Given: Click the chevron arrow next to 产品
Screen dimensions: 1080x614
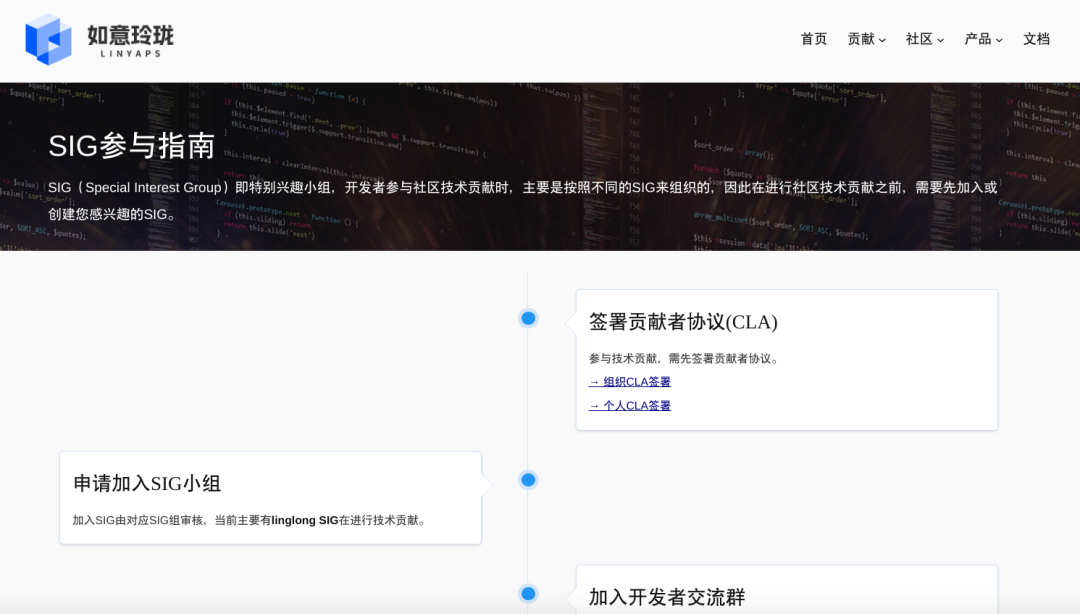Looking at the screenshot, I should click(999, 40).
